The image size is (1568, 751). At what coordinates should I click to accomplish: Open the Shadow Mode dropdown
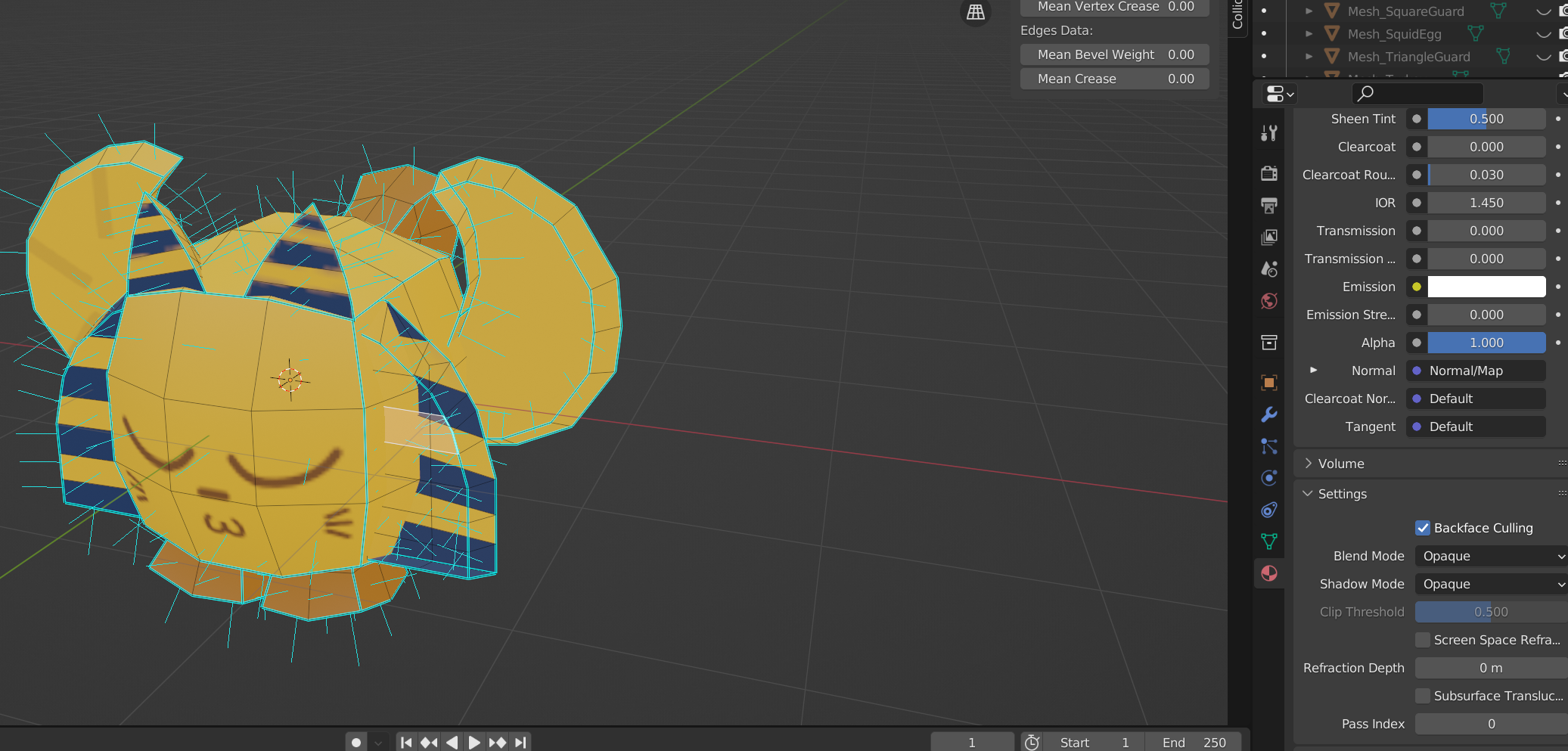tap(1492, 584)
